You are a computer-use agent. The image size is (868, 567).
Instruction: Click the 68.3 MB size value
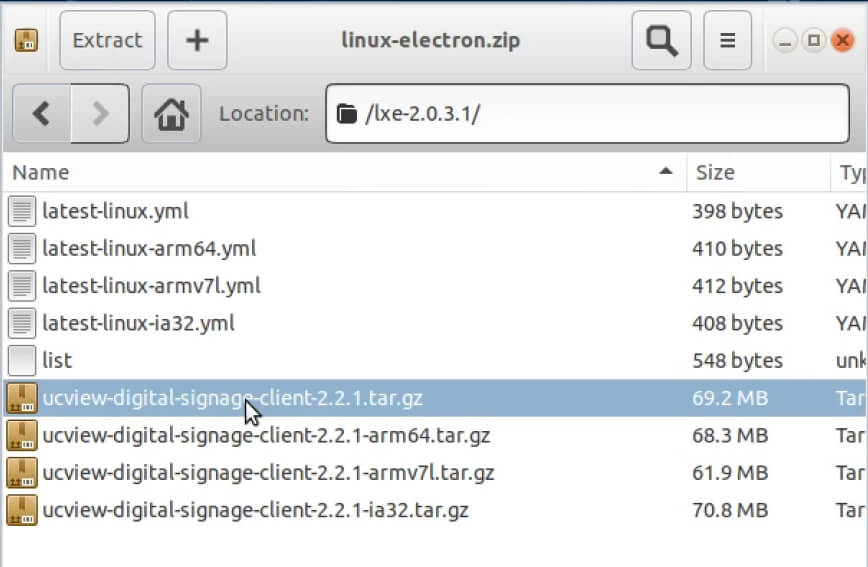pos(730,436)
